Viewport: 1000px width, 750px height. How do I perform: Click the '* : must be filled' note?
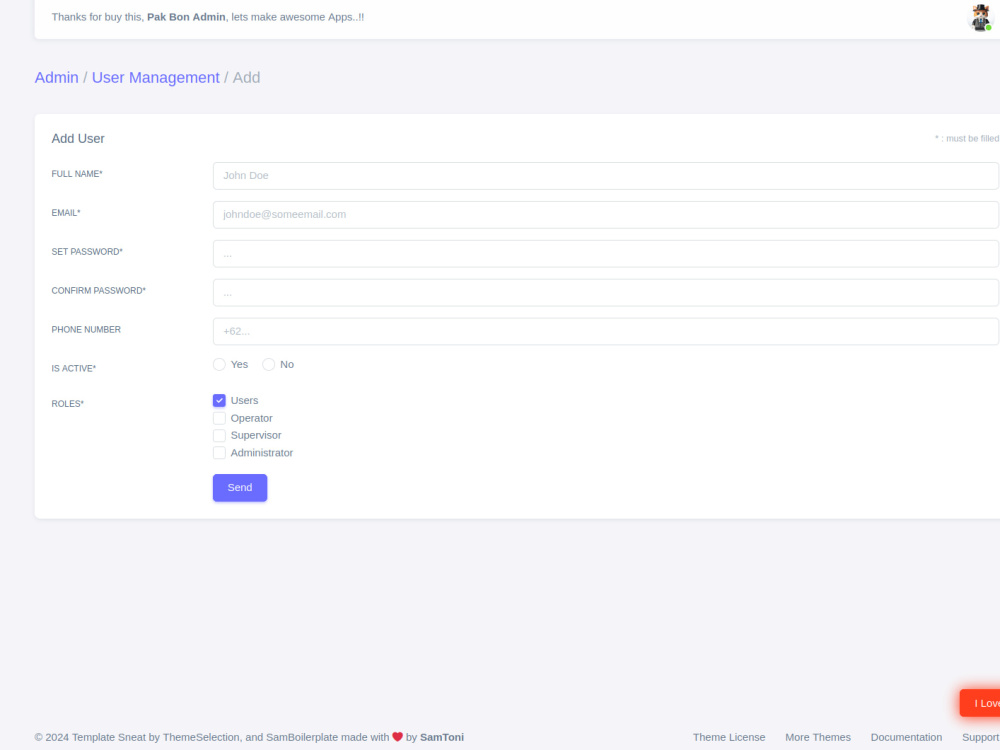[x=967, y=138]
